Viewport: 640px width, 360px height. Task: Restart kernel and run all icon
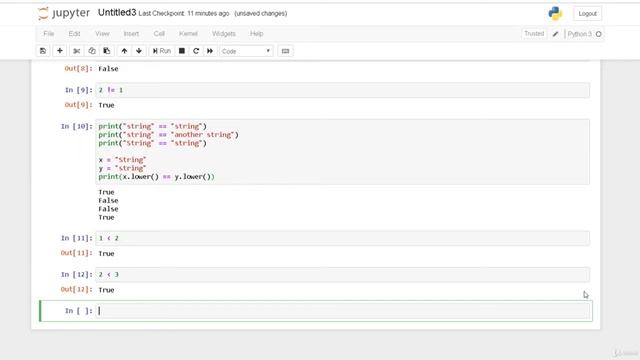point(210,51)
